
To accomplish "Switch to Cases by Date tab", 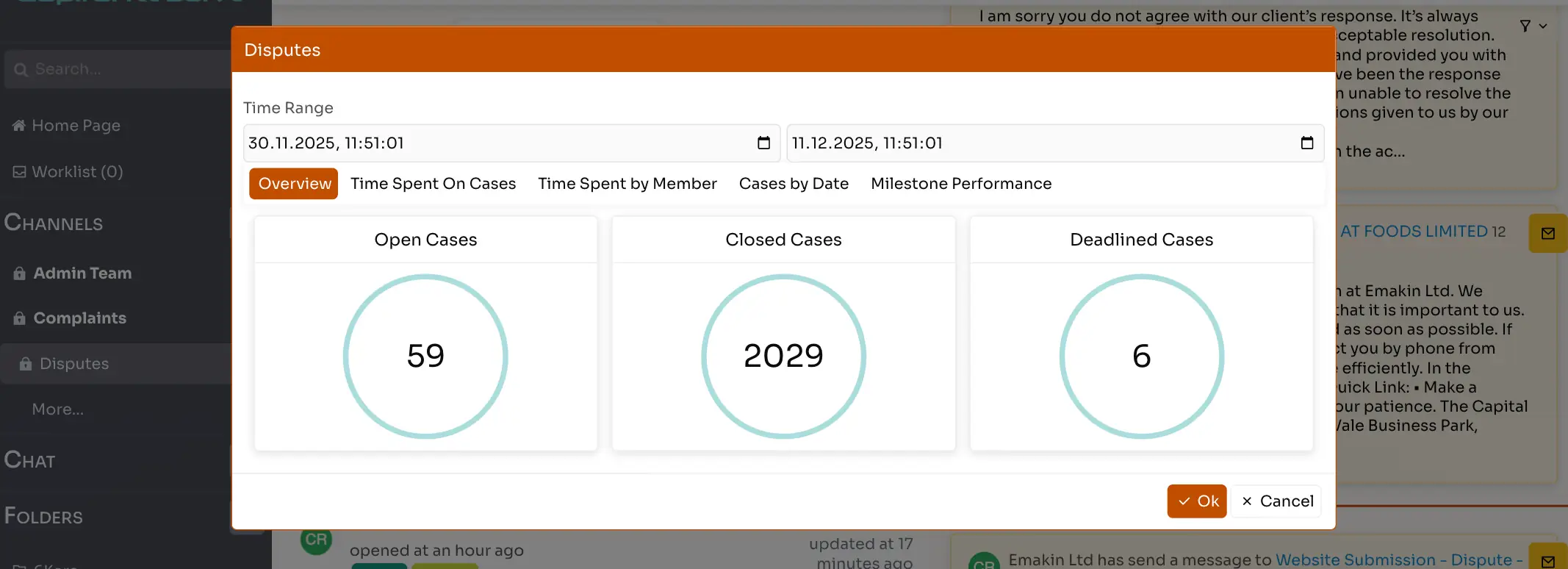I will tap(794, 184).
